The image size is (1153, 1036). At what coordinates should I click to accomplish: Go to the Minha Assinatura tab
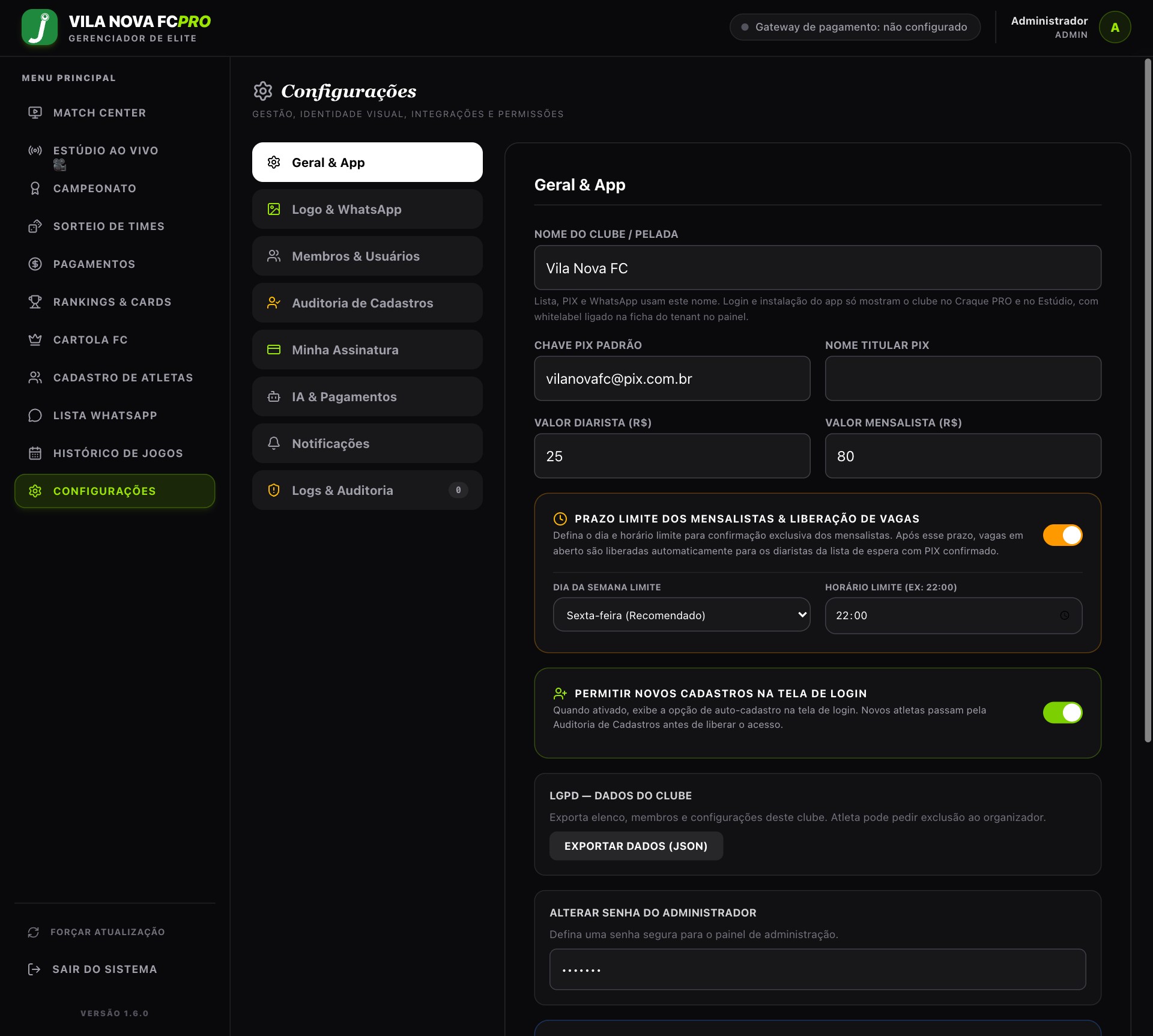(367, 350)
